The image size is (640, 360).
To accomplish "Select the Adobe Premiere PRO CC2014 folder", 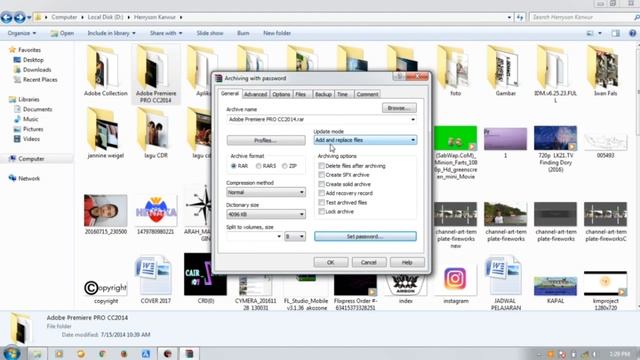I will point(156,74).
